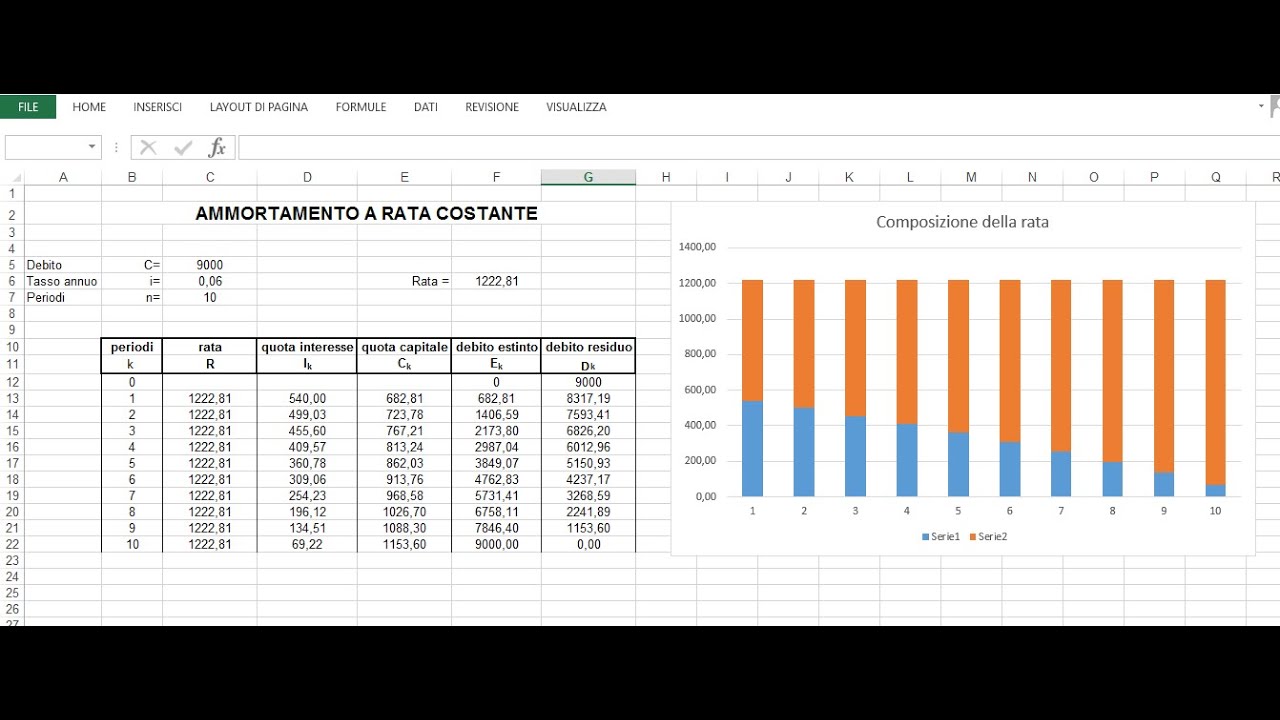Image resolution: width=1280 pixels, height=720 pixels.
Task: Select the 'Rata =' label cell
Action: (404, 281)
